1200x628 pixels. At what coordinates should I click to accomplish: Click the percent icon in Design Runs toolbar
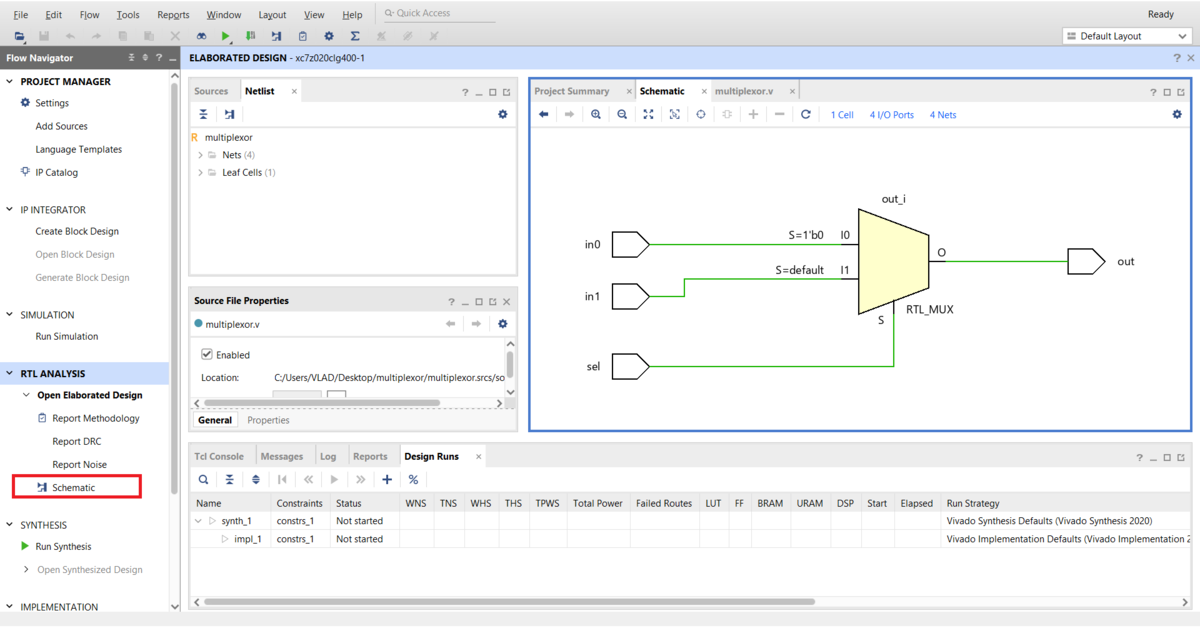point(413,480)
